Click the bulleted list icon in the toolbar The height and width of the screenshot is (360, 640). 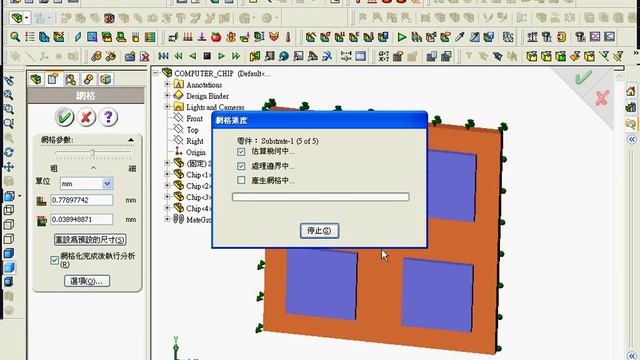click(30, 37)
